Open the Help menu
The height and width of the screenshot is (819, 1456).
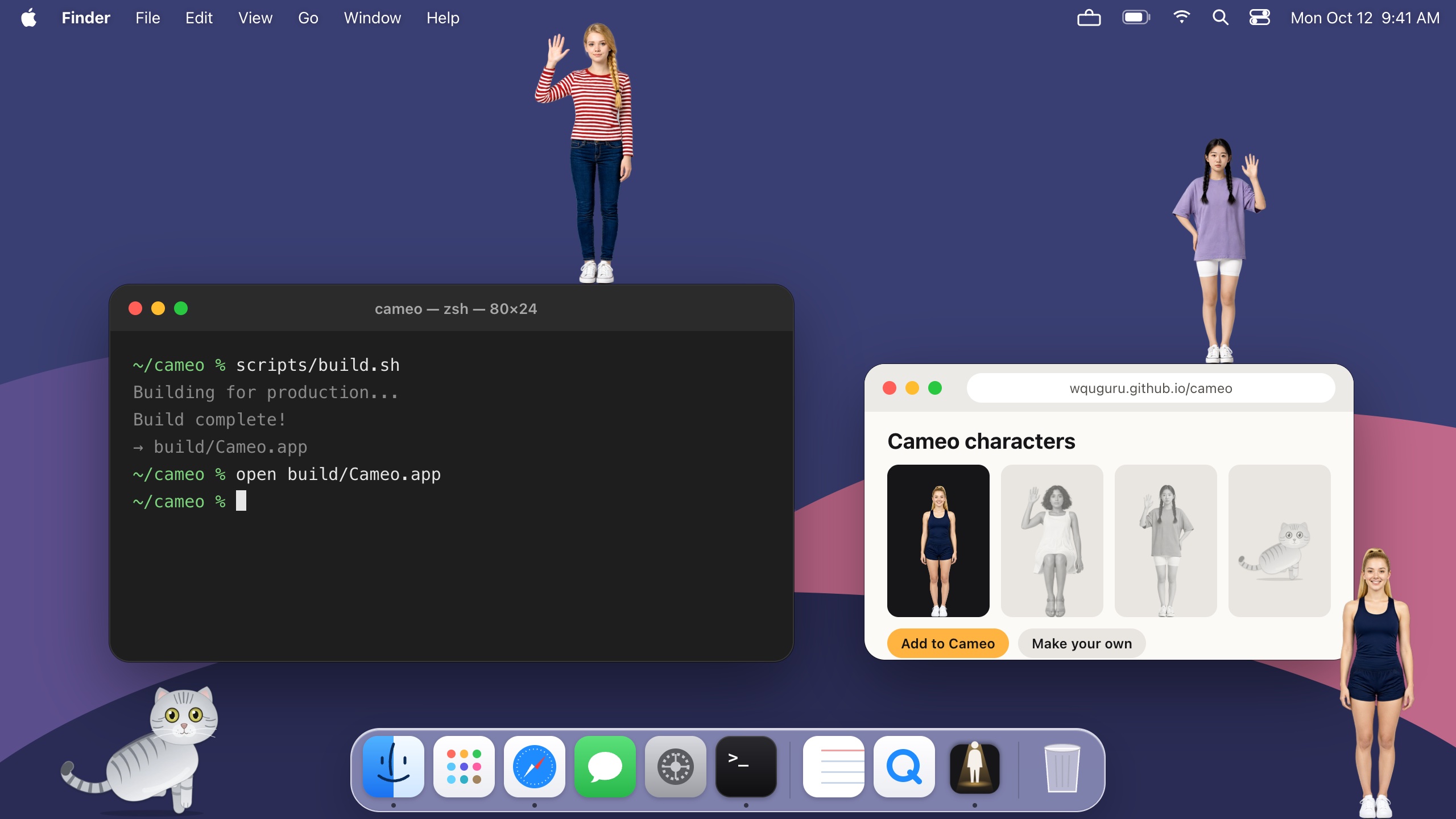coord(443,18)
